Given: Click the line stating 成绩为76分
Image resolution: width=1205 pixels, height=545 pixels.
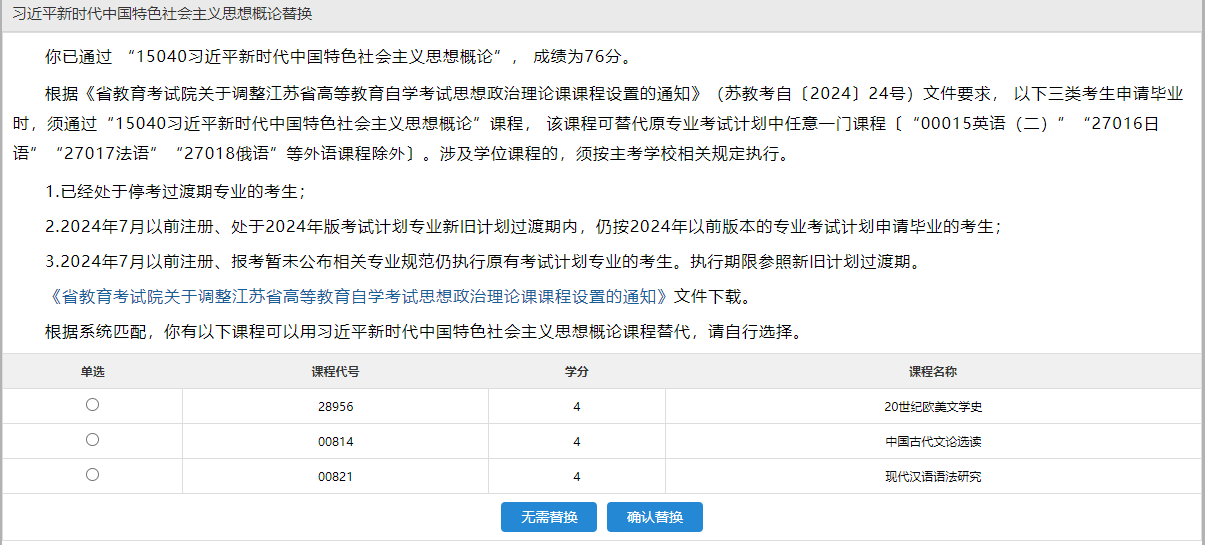Looking at the screenshot, I should point(338,55).
